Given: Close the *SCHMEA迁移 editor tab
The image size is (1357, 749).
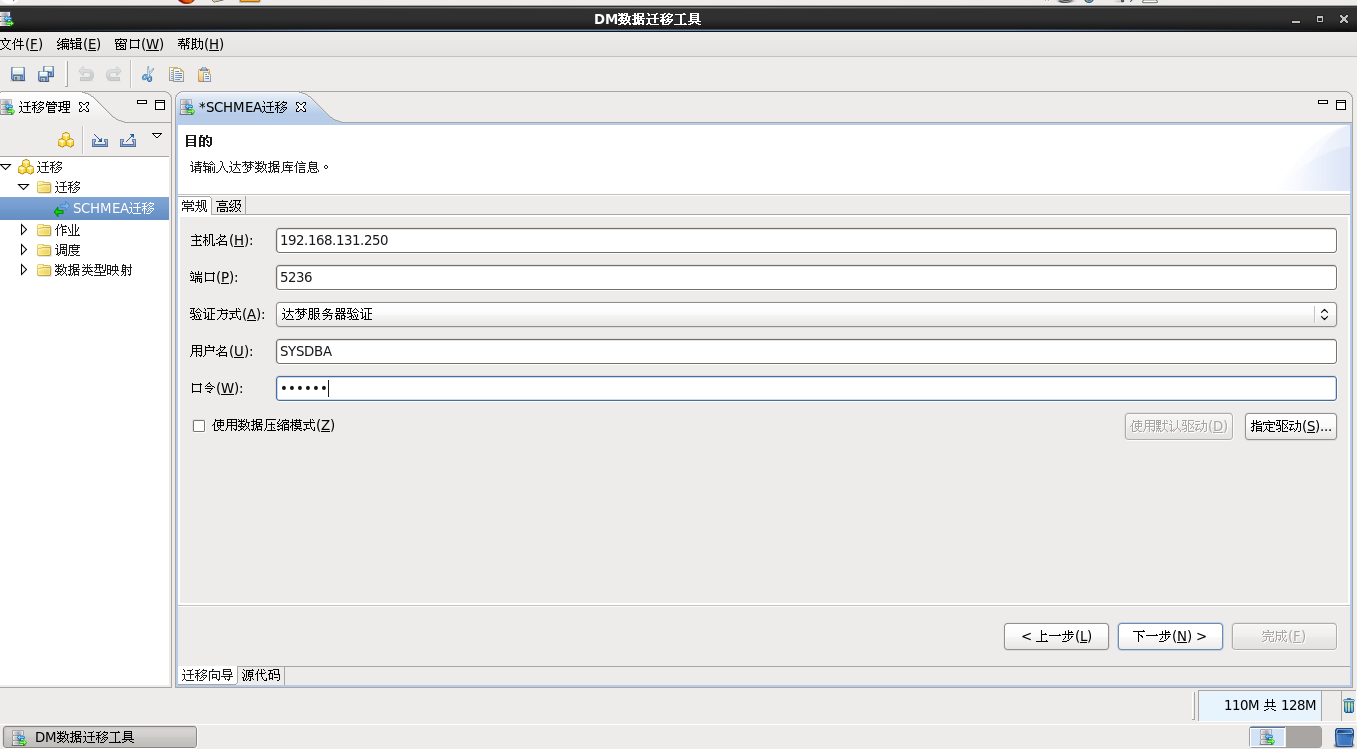Looking at the screenshot, I should pos(300,107).
